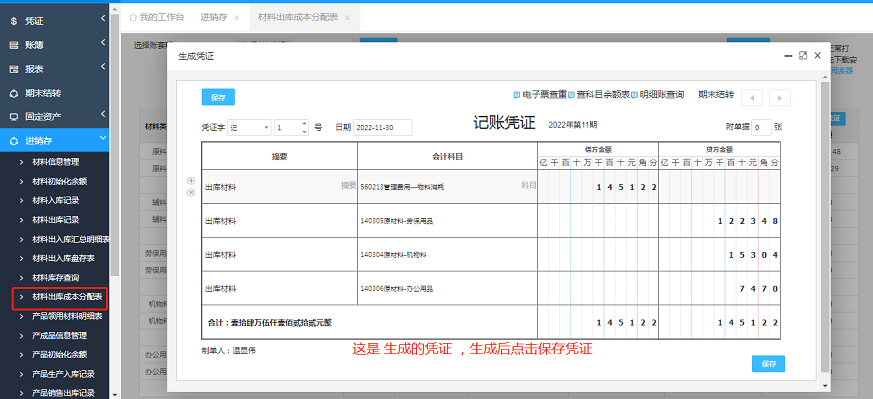Close the 进销存 tab

click(237, 18)
